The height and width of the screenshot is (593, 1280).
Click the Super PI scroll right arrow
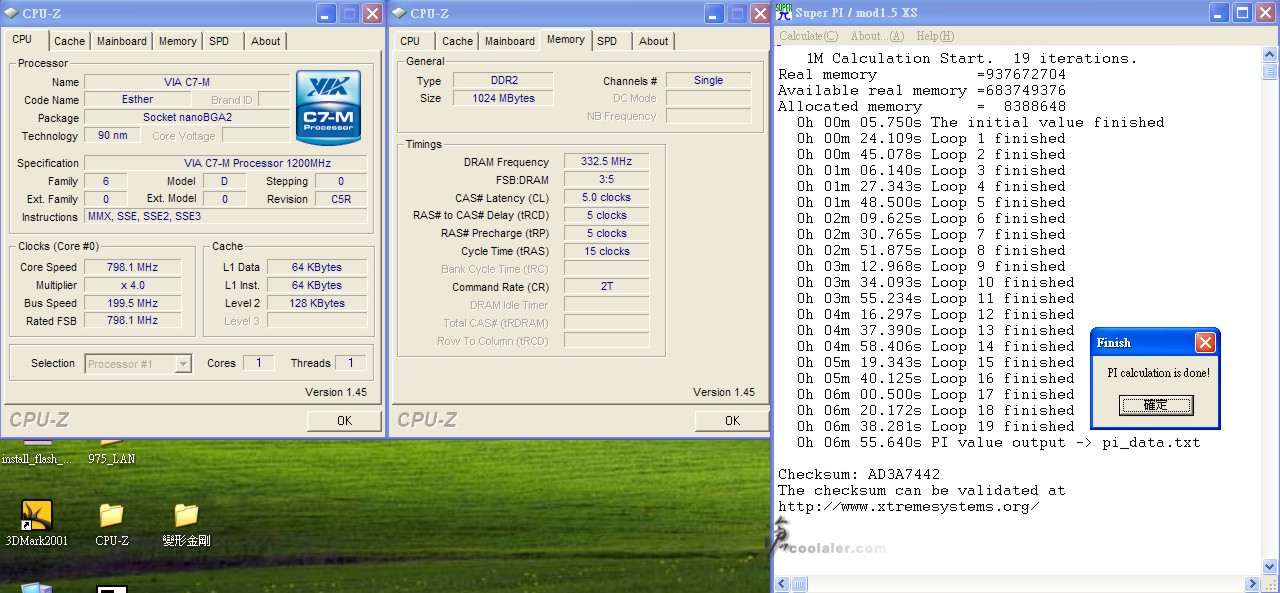pos(1254,584)
